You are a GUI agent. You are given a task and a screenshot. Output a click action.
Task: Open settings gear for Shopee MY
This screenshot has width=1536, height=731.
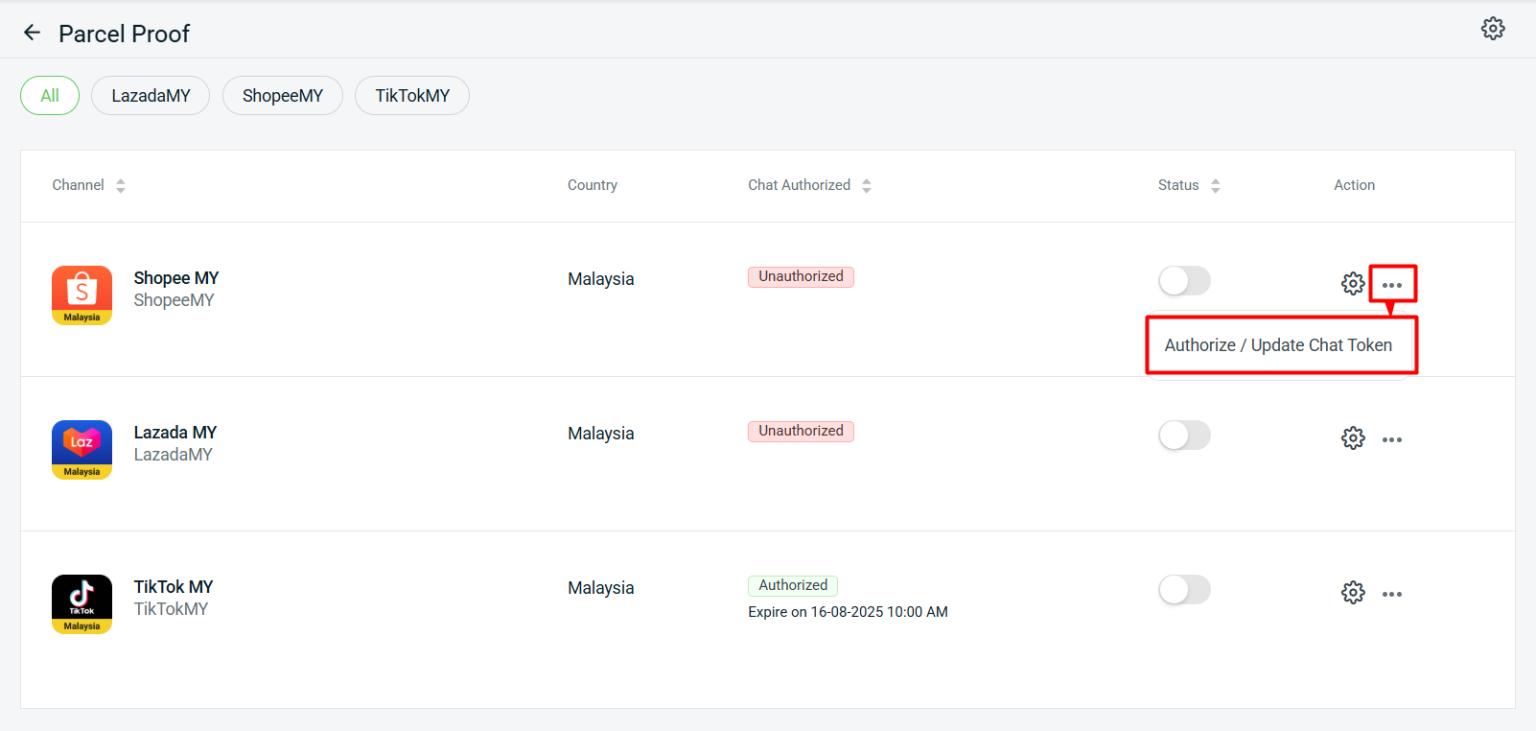point(1353,284)
